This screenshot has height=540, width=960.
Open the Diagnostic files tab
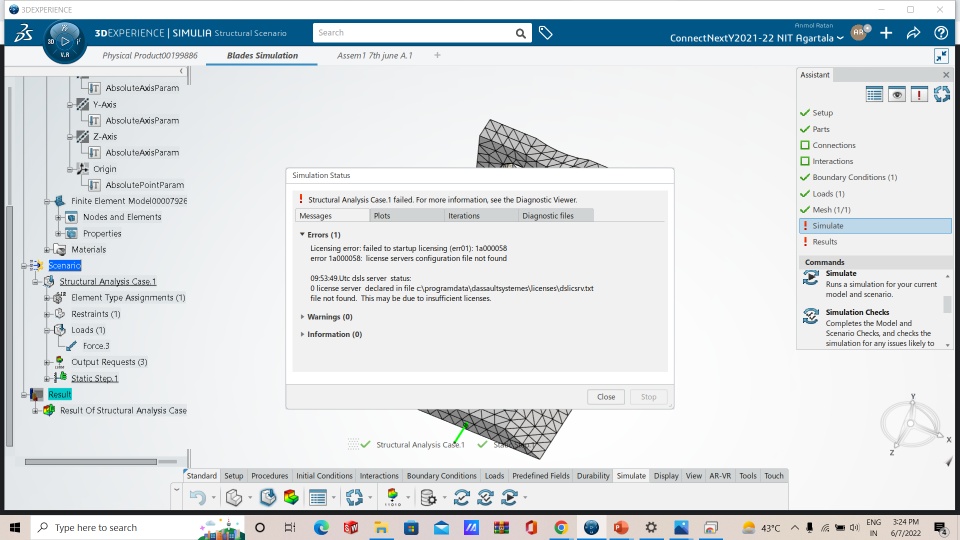coord(556,216)
